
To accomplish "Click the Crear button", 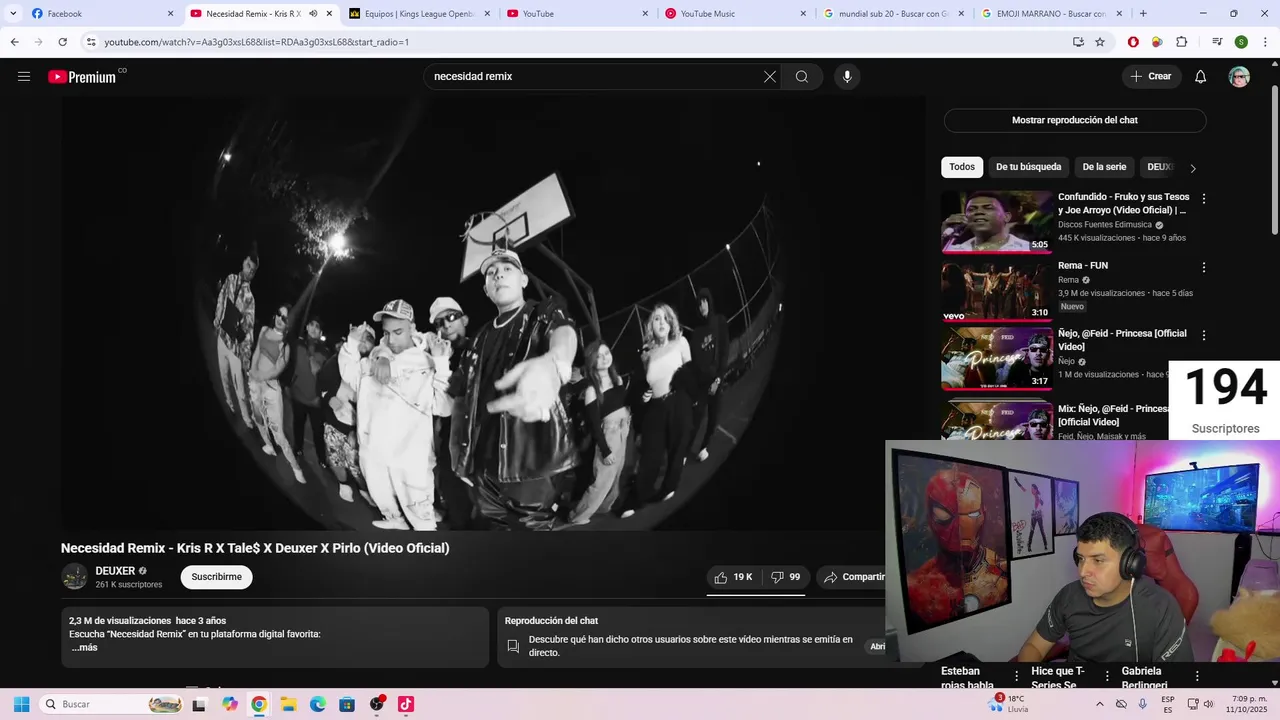I will tap(1151, 77).
